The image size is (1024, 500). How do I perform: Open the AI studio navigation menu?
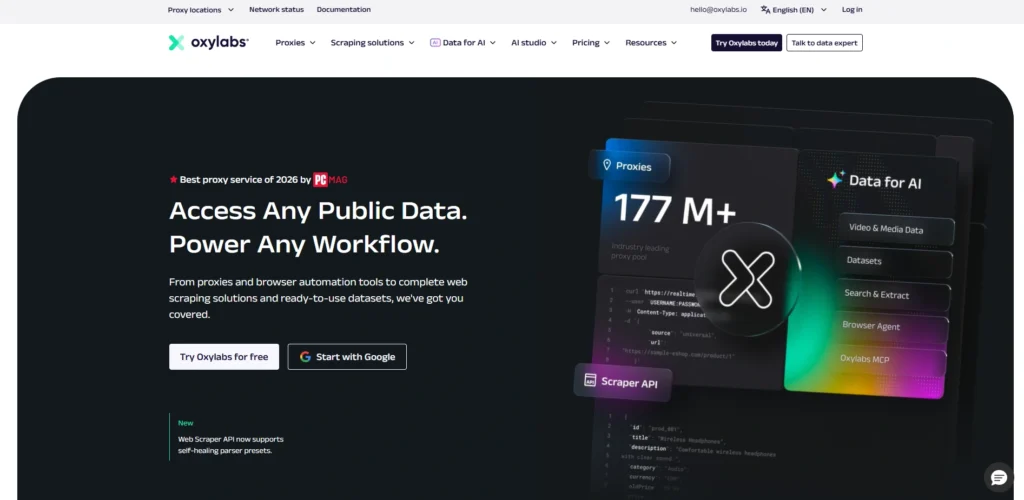tap(534, 42)
